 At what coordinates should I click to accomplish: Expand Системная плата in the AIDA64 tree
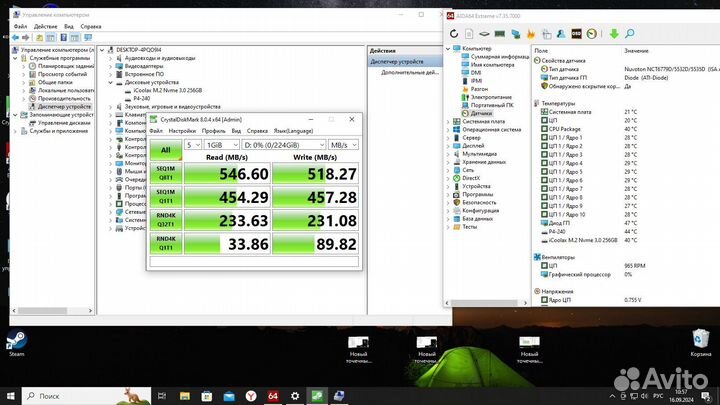click(448, 122)
